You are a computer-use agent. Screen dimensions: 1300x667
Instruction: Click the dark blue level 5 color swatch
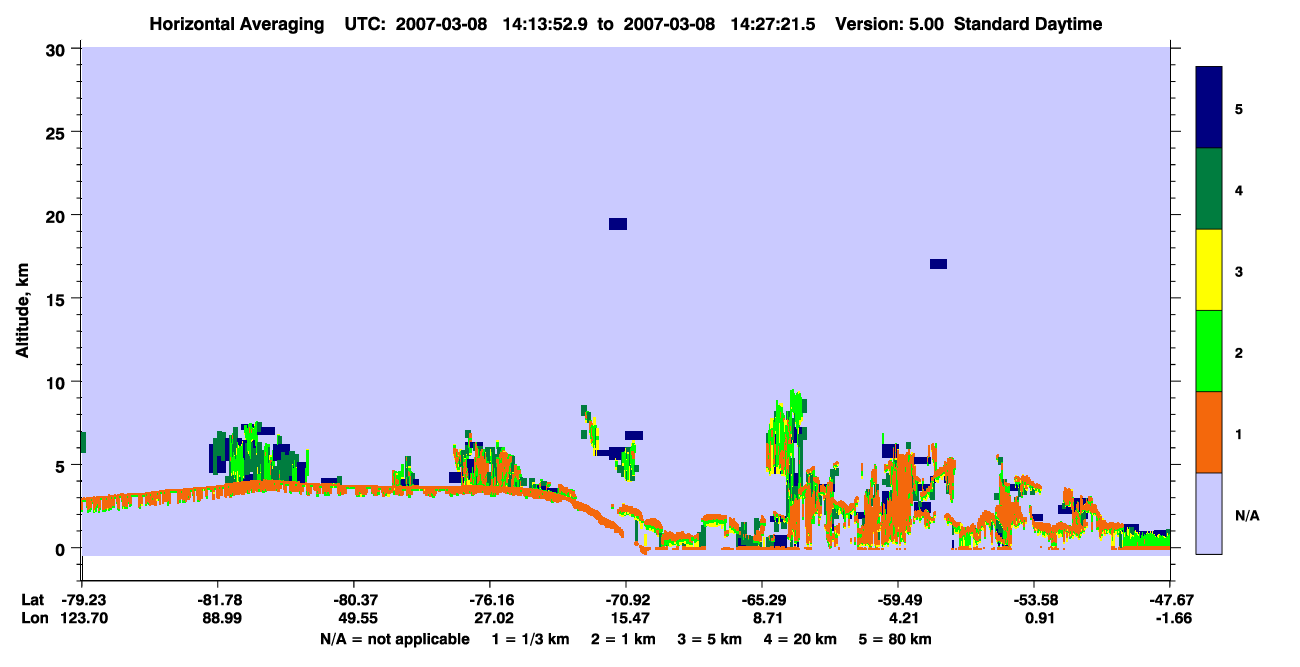tap(1209, 108)
